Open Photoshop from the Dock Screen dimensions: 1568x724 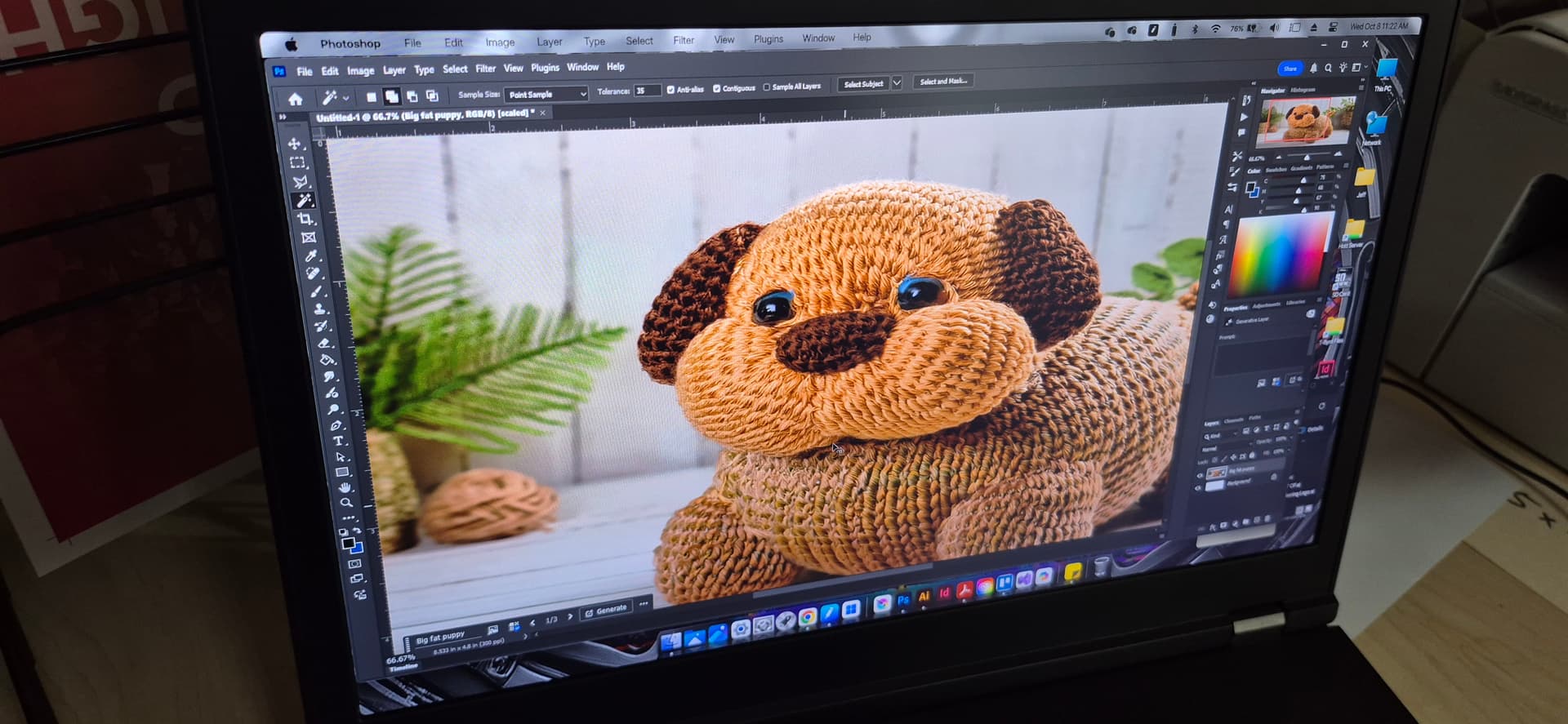903,600
